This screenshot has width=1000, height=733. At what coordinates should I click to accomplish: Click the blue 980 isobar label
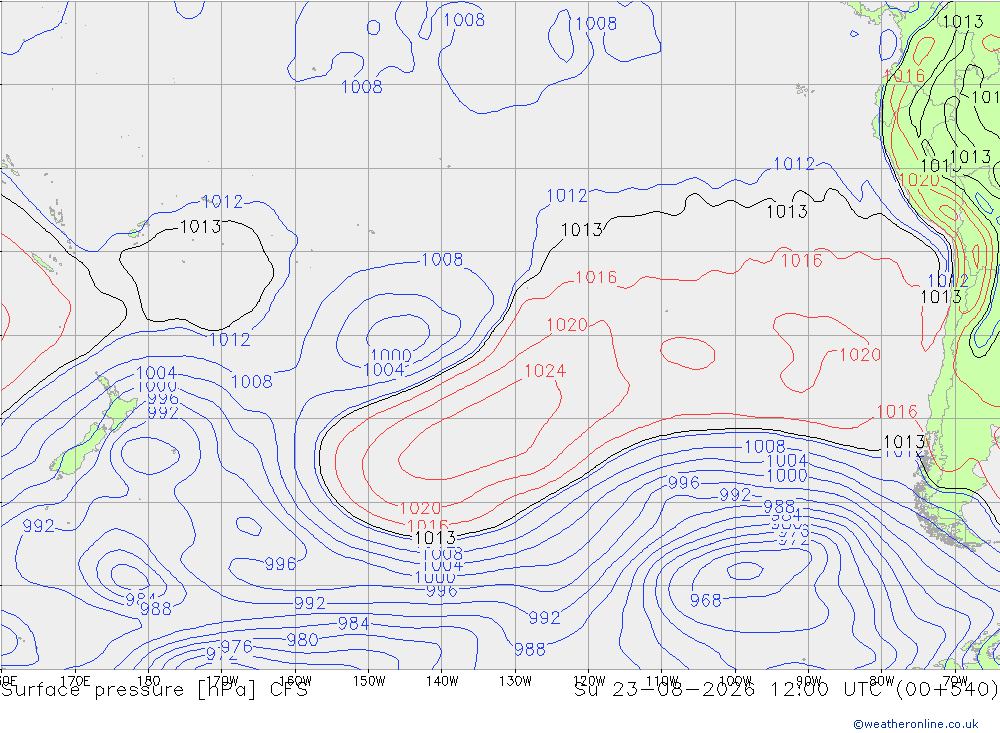point(302,639)
